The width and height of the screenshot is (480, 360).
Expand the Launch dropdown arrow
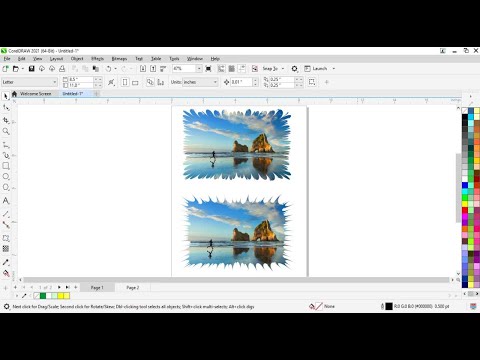click(334, 69)
